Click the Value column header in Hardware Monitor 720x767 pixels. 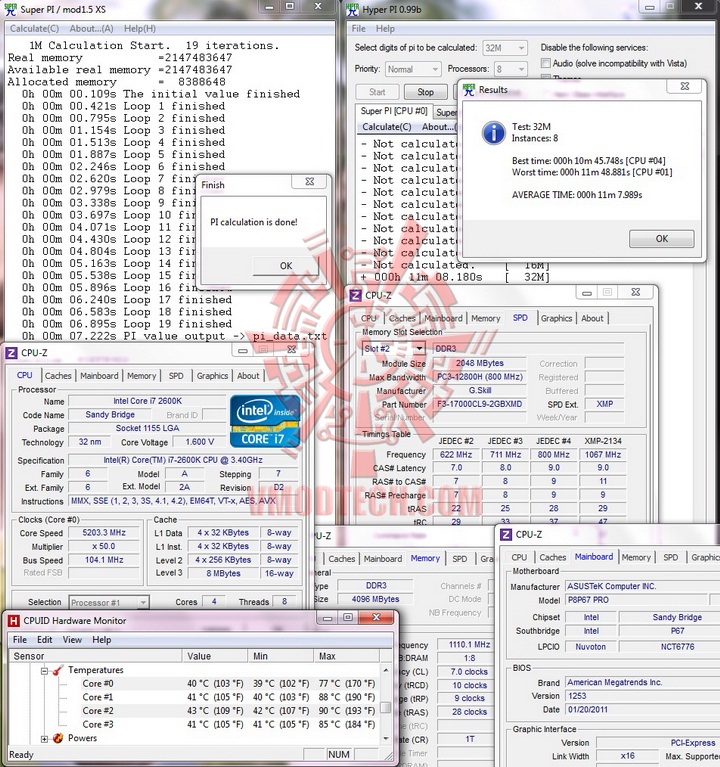[x=214, y=656]
